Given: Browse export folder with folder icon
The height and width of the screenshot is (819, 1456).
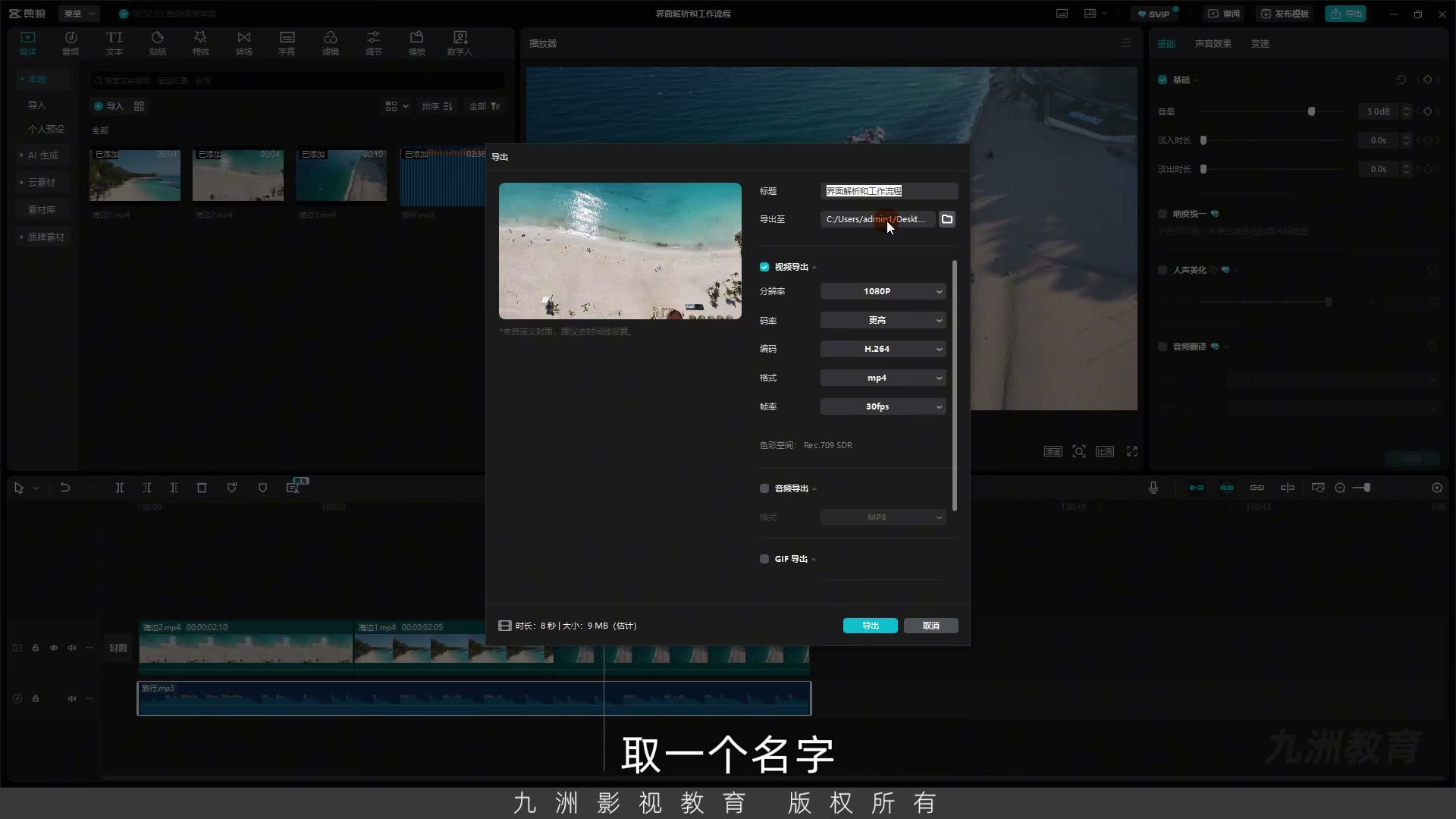Looking at the screenshot, I should 947,219.
